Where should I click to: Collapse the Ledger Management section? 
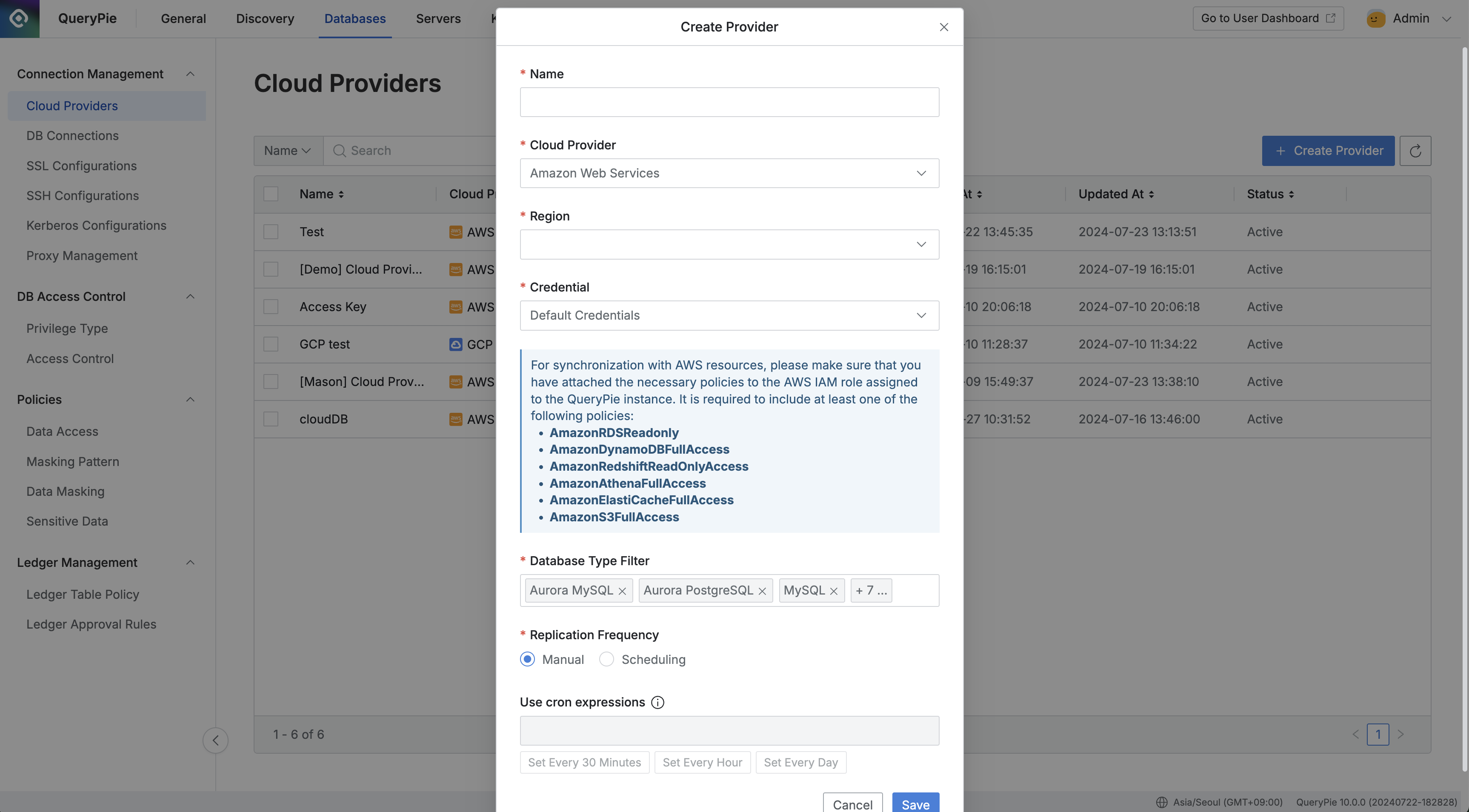pos(191,563)
